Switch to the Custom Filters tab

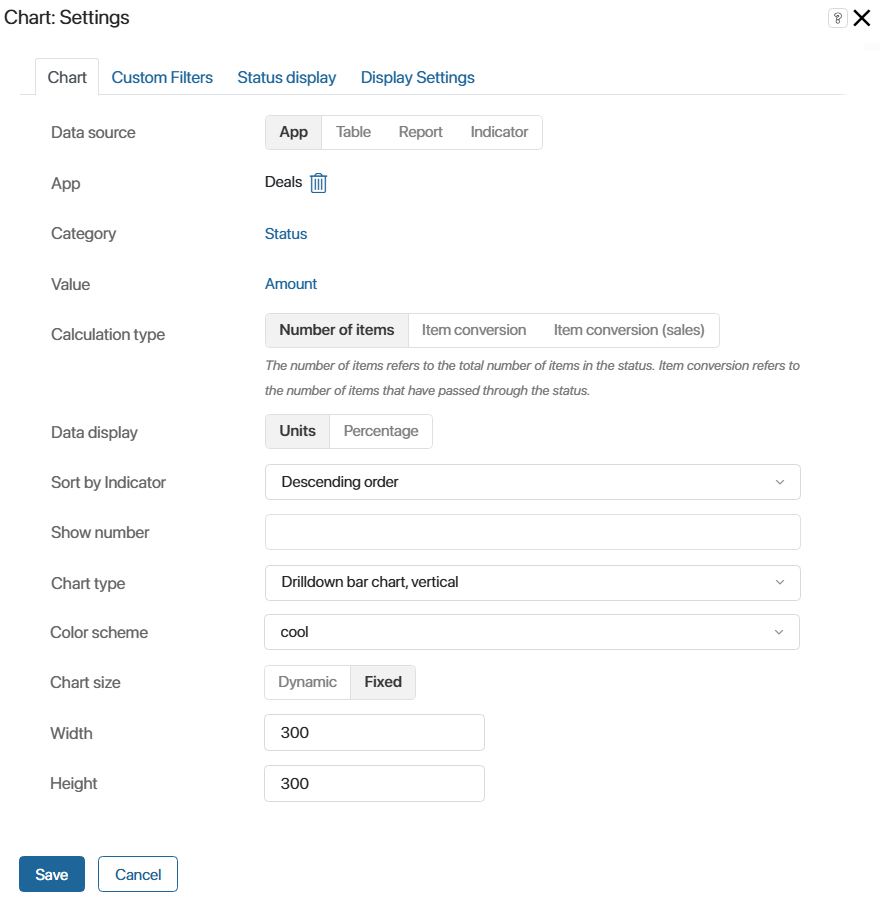(x=162, y=77)
